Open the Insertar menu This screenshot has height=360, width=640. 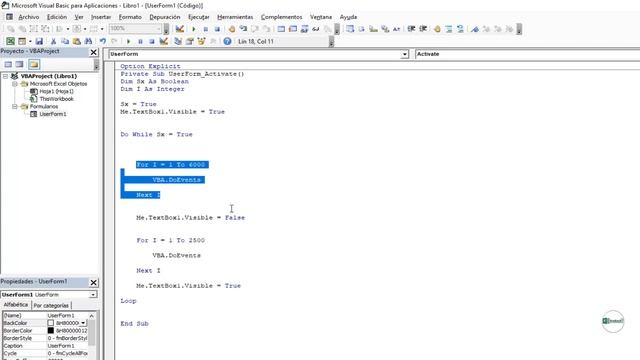pyautogui.click(x=101, y=17)
